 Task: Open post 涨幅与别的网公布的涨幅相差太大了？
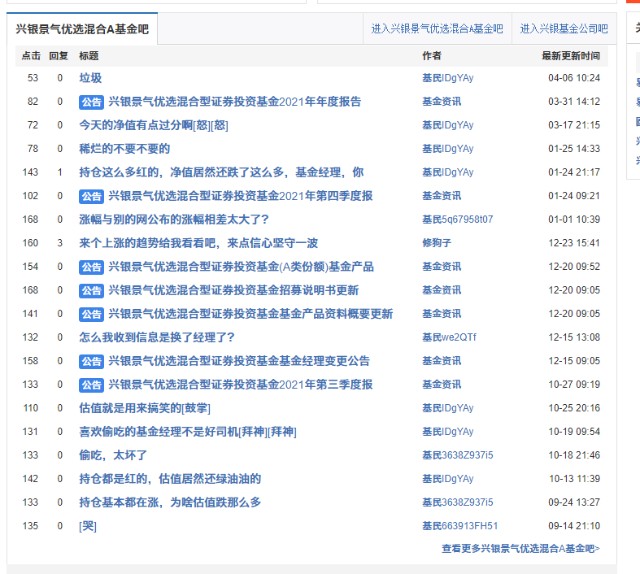tap(174, 219)
